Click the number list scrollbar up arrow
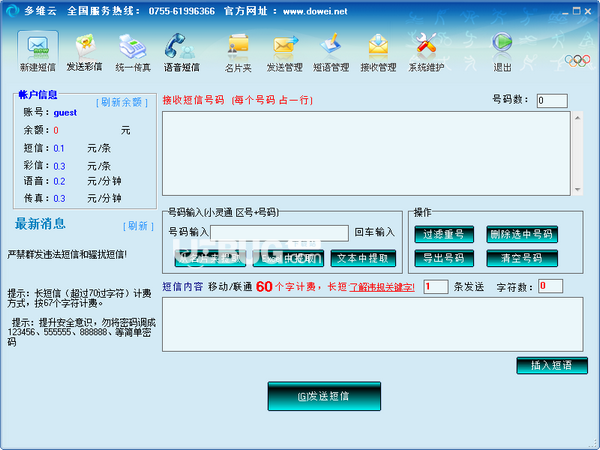The width and height of the screenshot is (600, 450). tap(577, 118)
